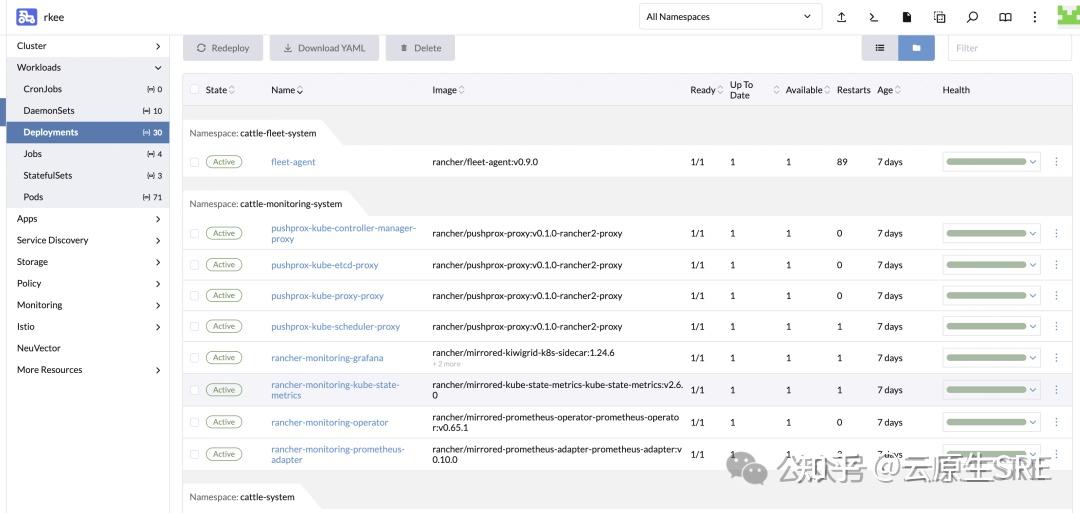
Task: Open row actions for rancher-monitoring-operator
Action: click(x=1057, y=422)
